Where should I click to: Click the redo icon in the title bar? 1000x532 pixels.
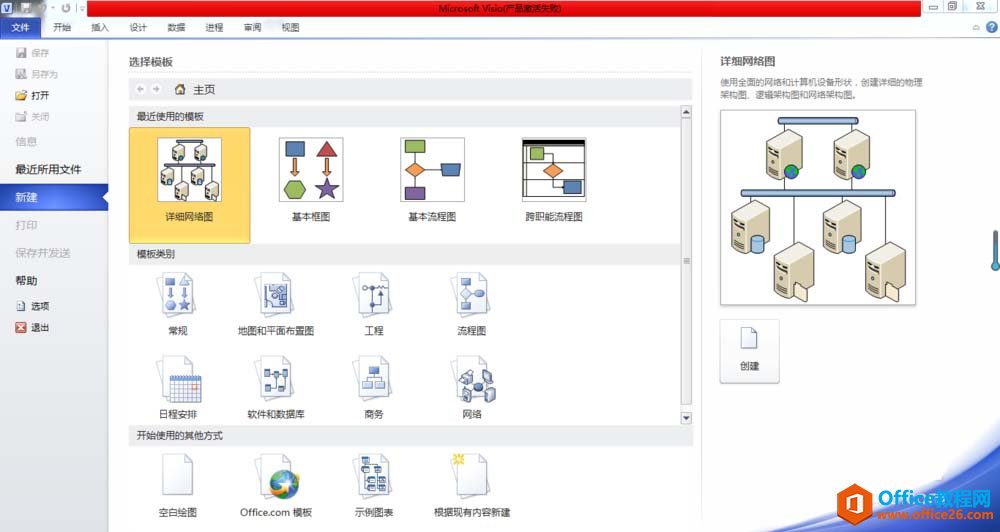click(x=66, y=8)
